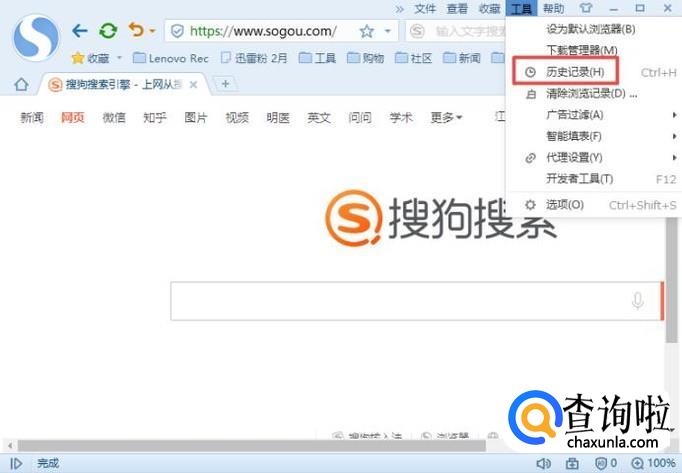Click the speaker mute icon in status bar
Viewport: 682px width, 473px height.
(x=543, y=463)
